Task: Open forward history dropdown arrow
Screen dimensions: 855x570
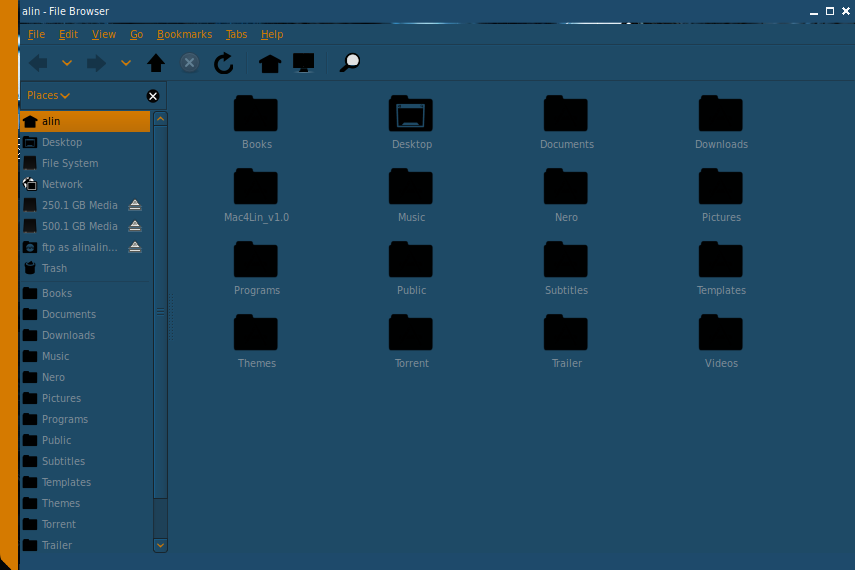Action: pos(126,63)
